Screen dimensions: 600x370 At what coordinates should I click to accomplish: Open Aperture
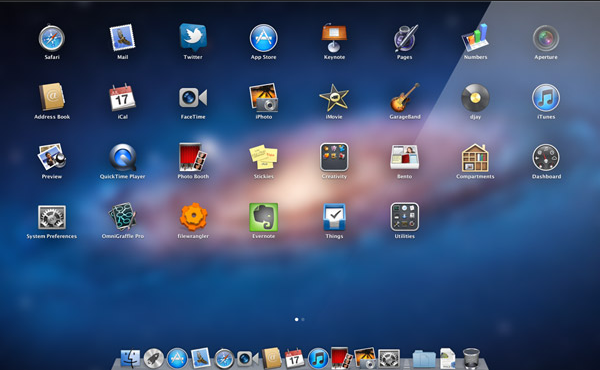click(546, 38)
